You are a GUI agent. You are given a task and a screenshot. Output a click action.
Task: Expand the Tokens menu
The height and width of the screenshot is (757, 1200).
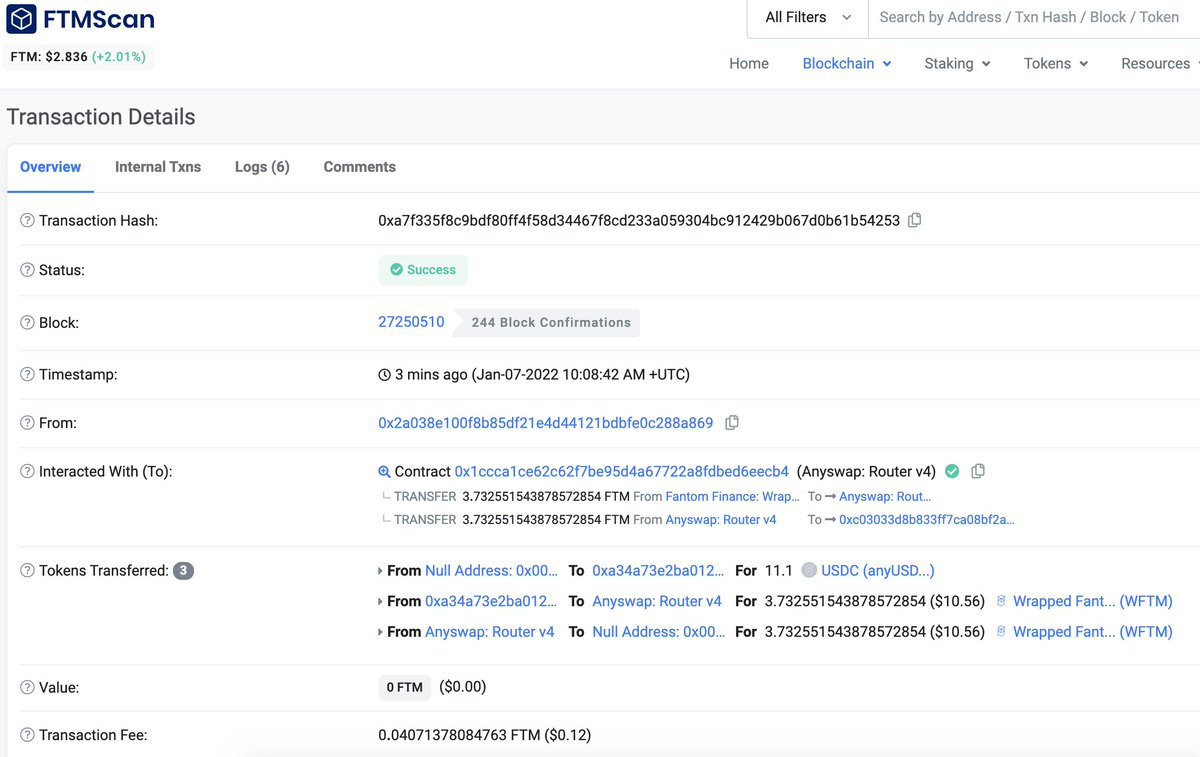[1056, 63]
